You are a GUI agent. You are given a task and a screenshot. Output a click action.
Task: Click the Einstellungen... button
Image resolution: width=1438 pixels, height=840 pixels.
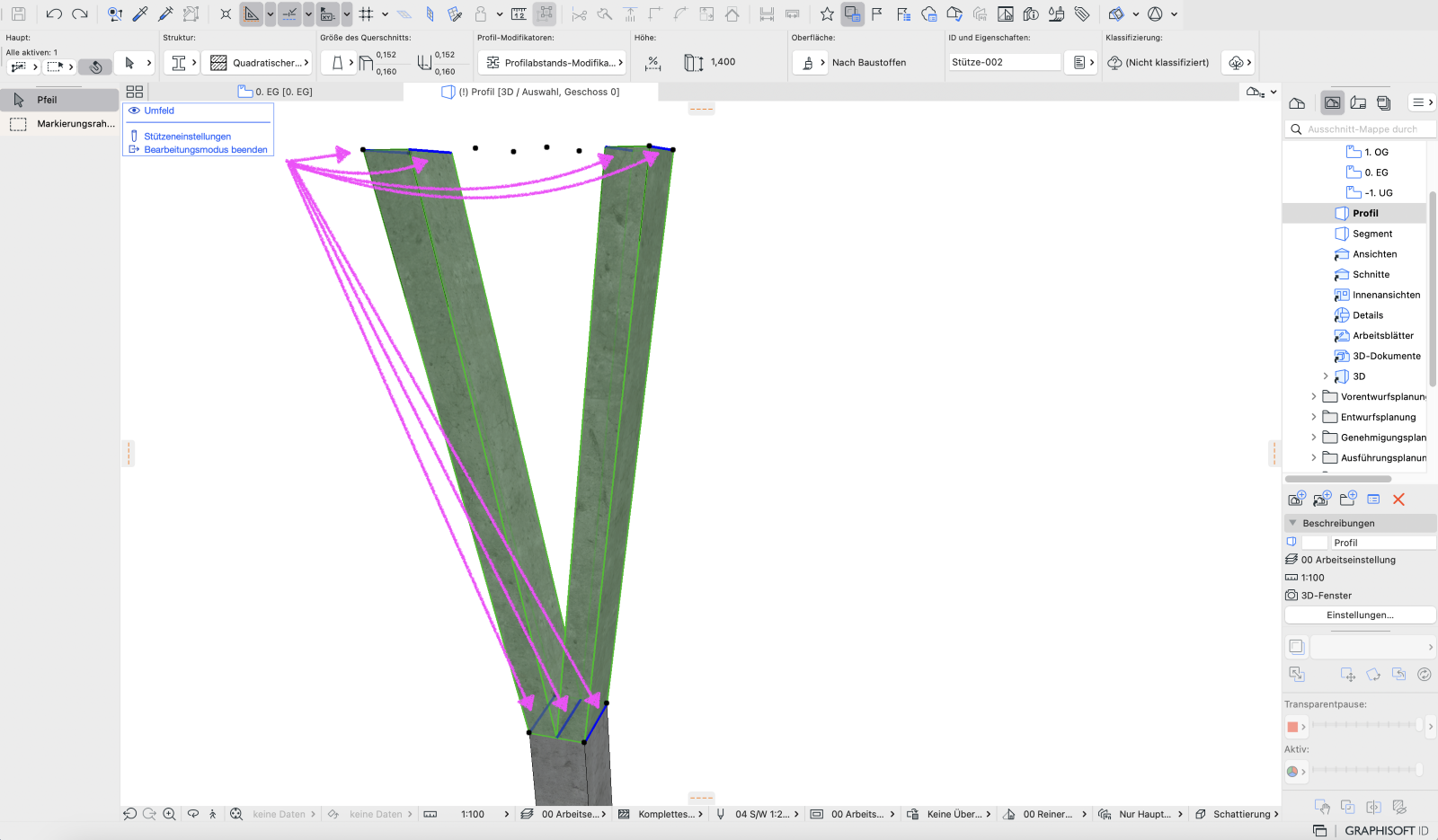coord(1360,615)
